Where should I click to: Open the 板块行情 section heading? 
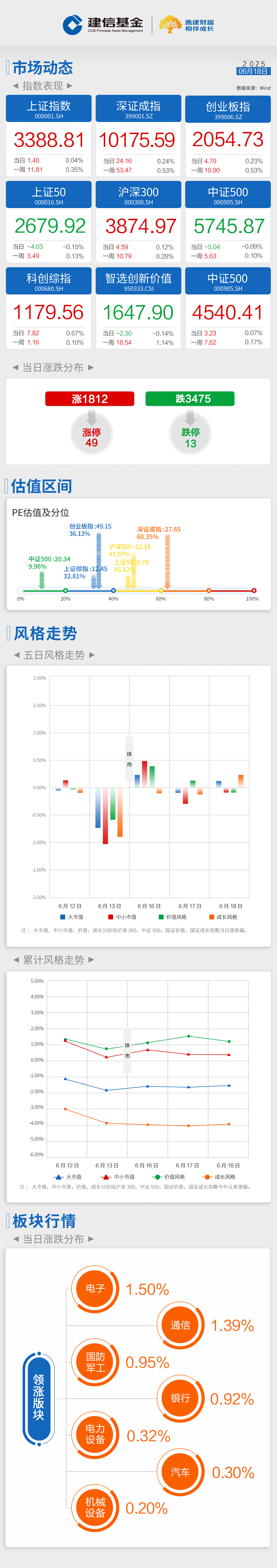[44, 1221]
